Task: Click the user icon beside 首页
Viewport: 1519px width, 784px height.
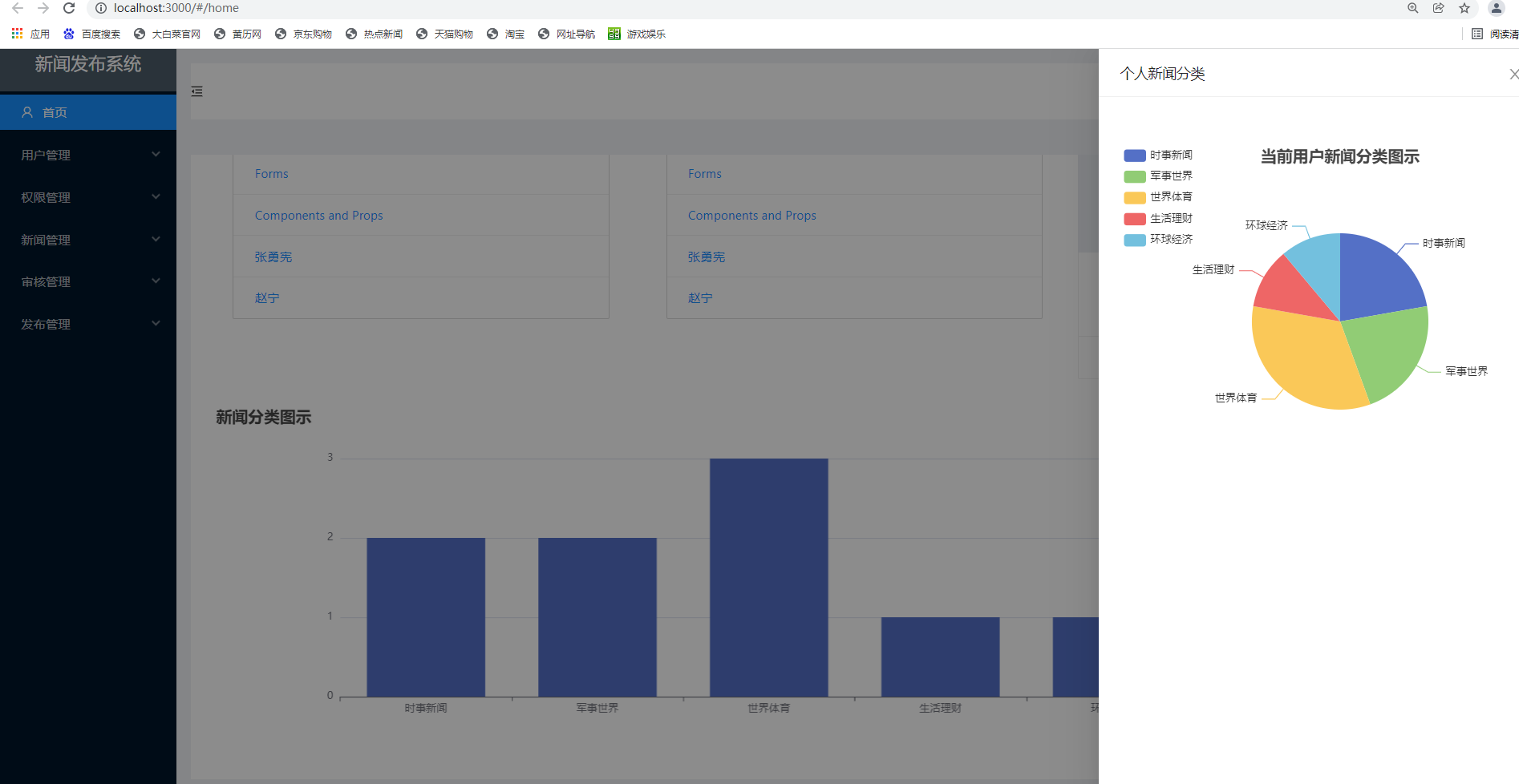Action: point(27,112)
